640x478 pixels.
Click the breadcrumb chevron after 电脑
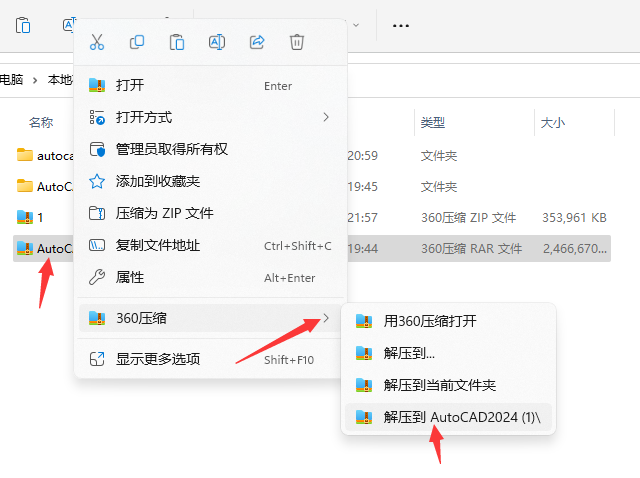[35, 80]
